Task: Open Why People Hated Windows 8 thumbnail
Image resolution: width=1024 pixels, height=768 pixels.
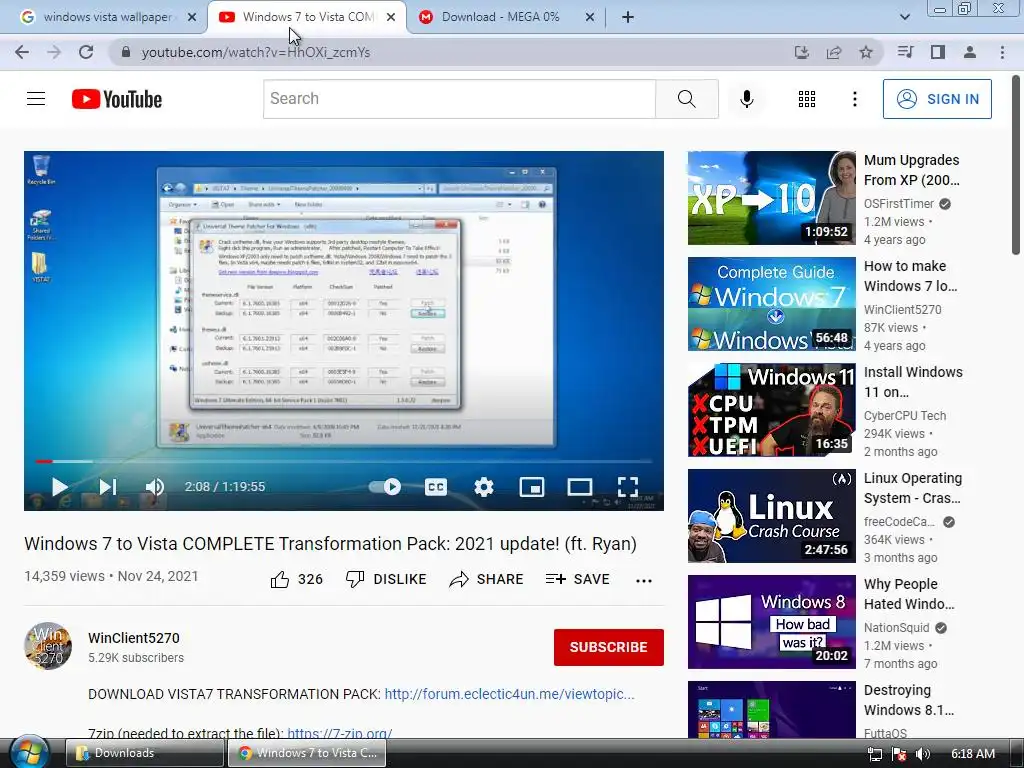Action: point(771,622)
